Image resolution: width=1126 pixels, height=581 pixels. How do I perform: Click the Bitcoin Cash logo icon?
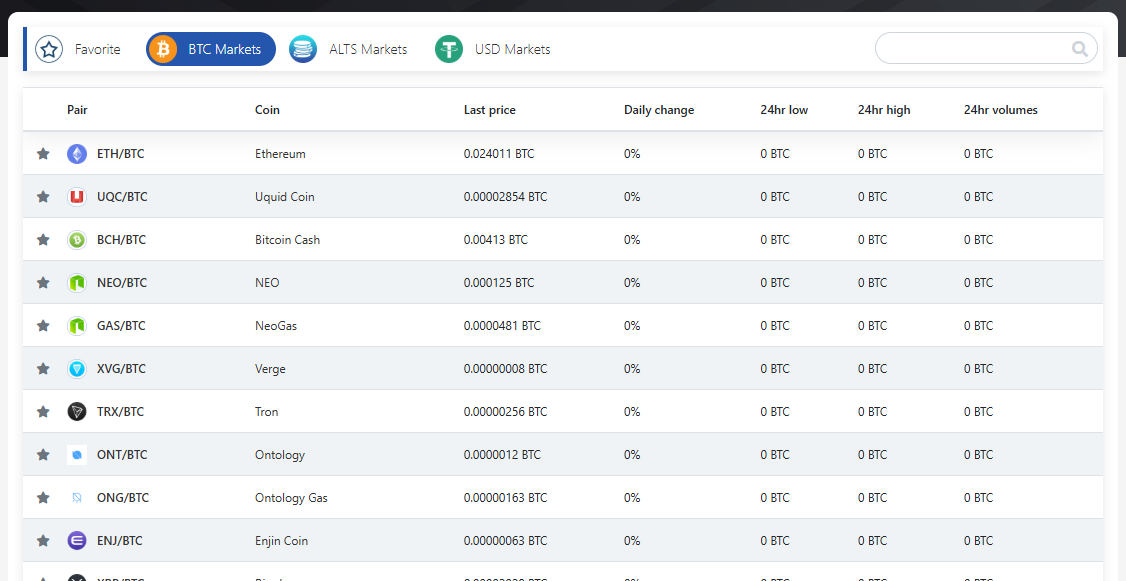pos(77,240)
